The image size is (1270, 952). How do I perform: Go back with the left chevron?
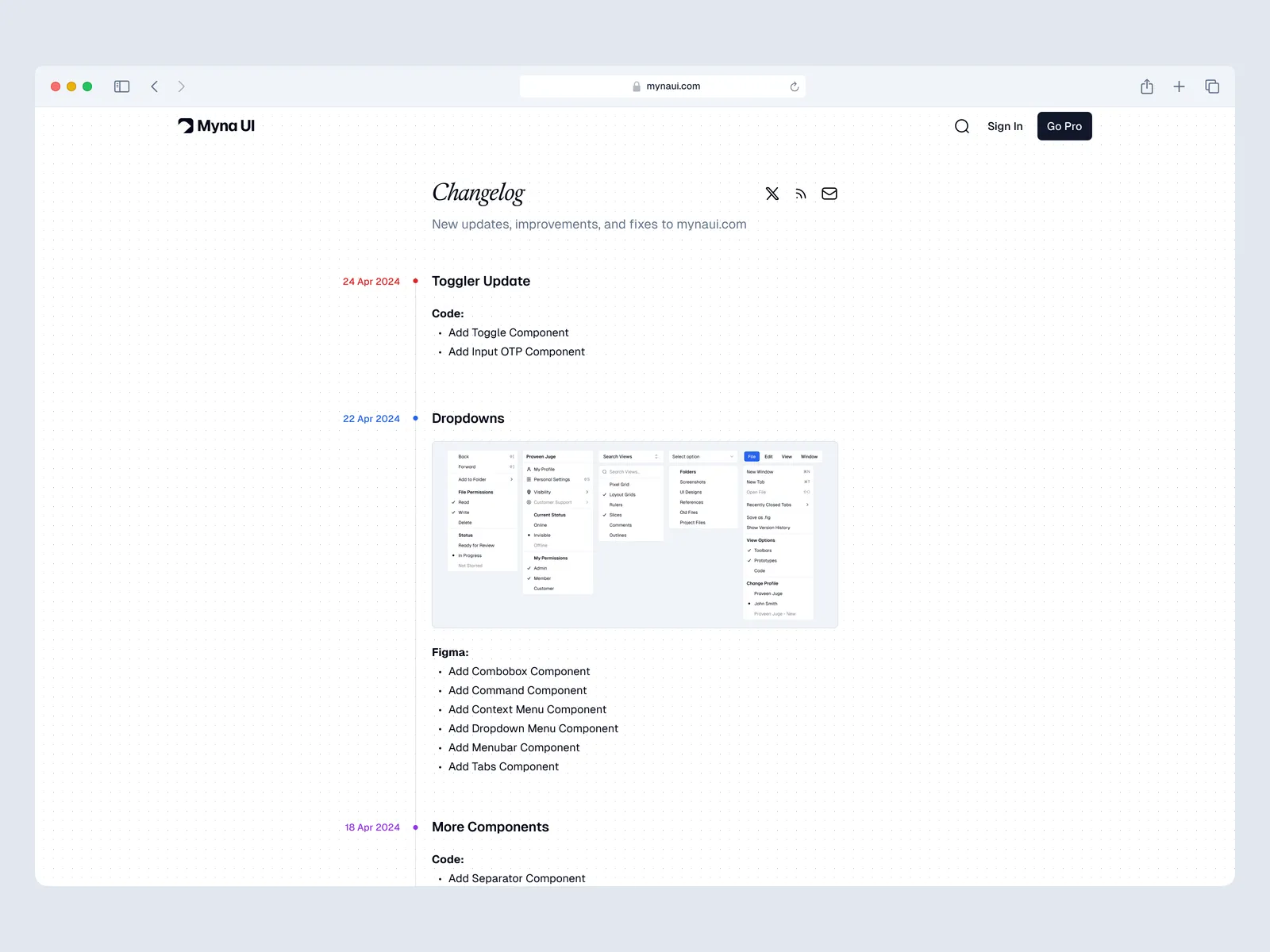155,86
